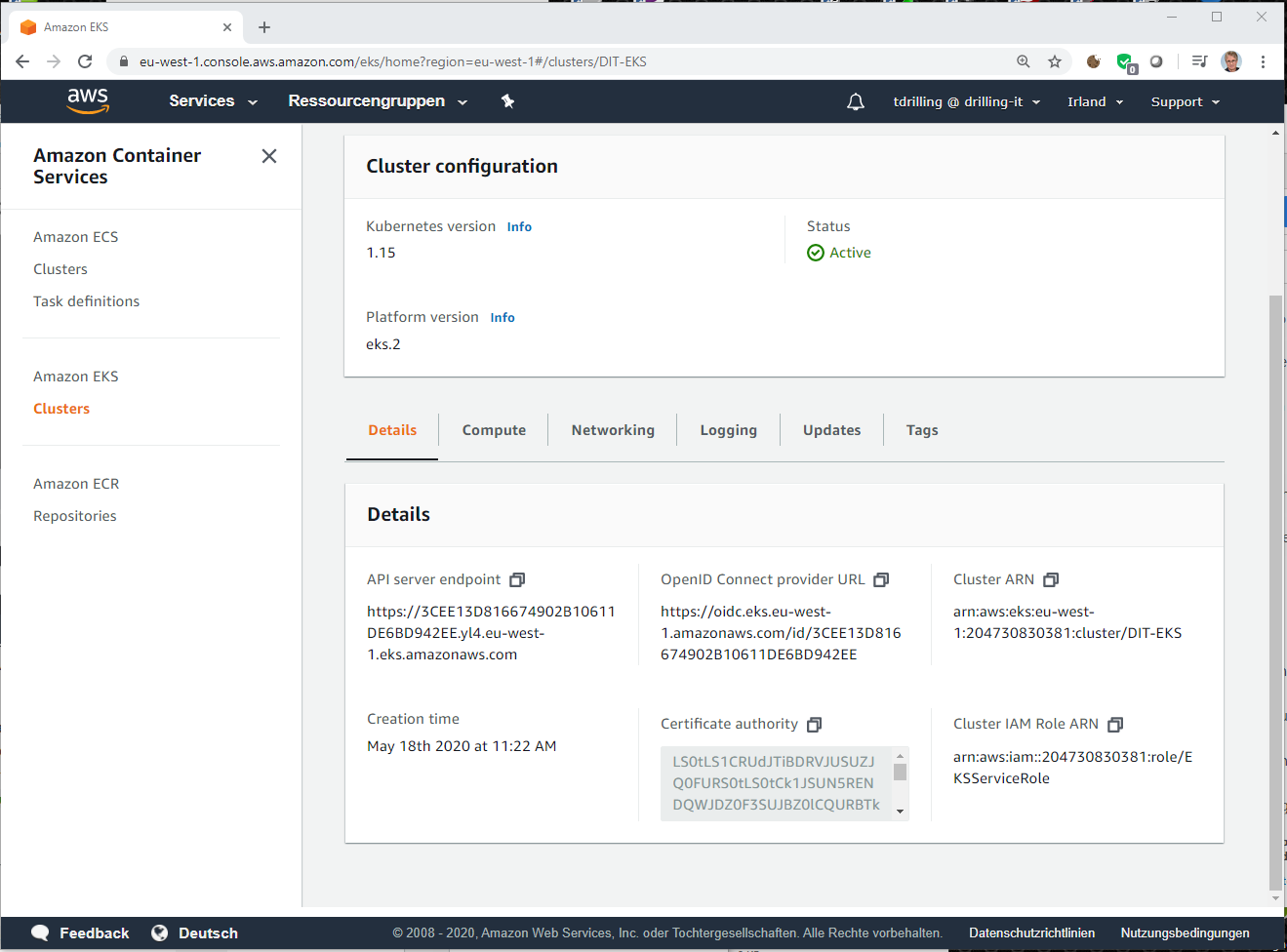The image size is (1287, 952).
Task: Copy the API server endpoint
Action: click(517, 579)
